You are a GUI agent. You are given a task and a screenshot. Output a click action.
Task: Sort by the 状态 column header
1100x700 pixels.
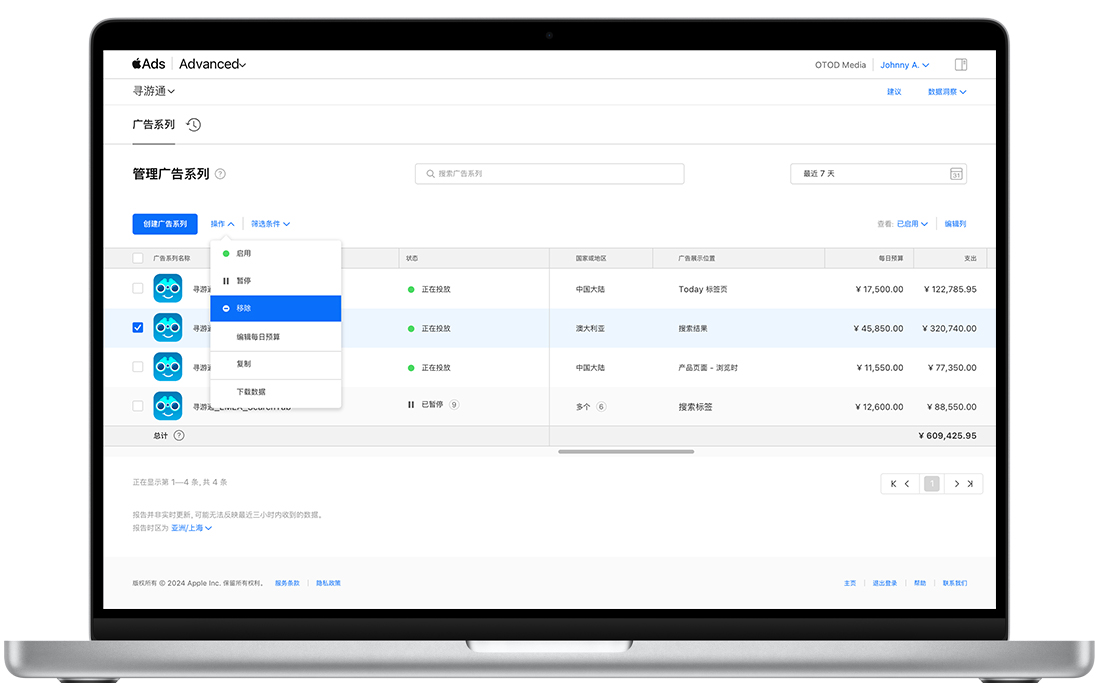pos(412,258)
